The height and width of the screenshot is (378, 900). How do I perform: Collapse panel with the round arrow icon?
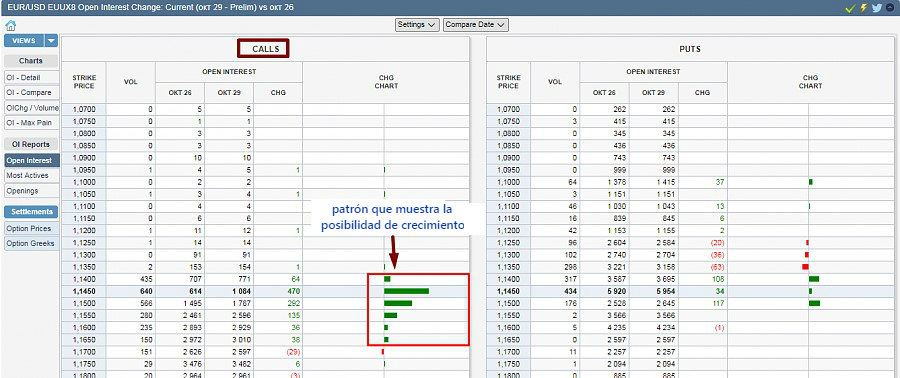890,7
